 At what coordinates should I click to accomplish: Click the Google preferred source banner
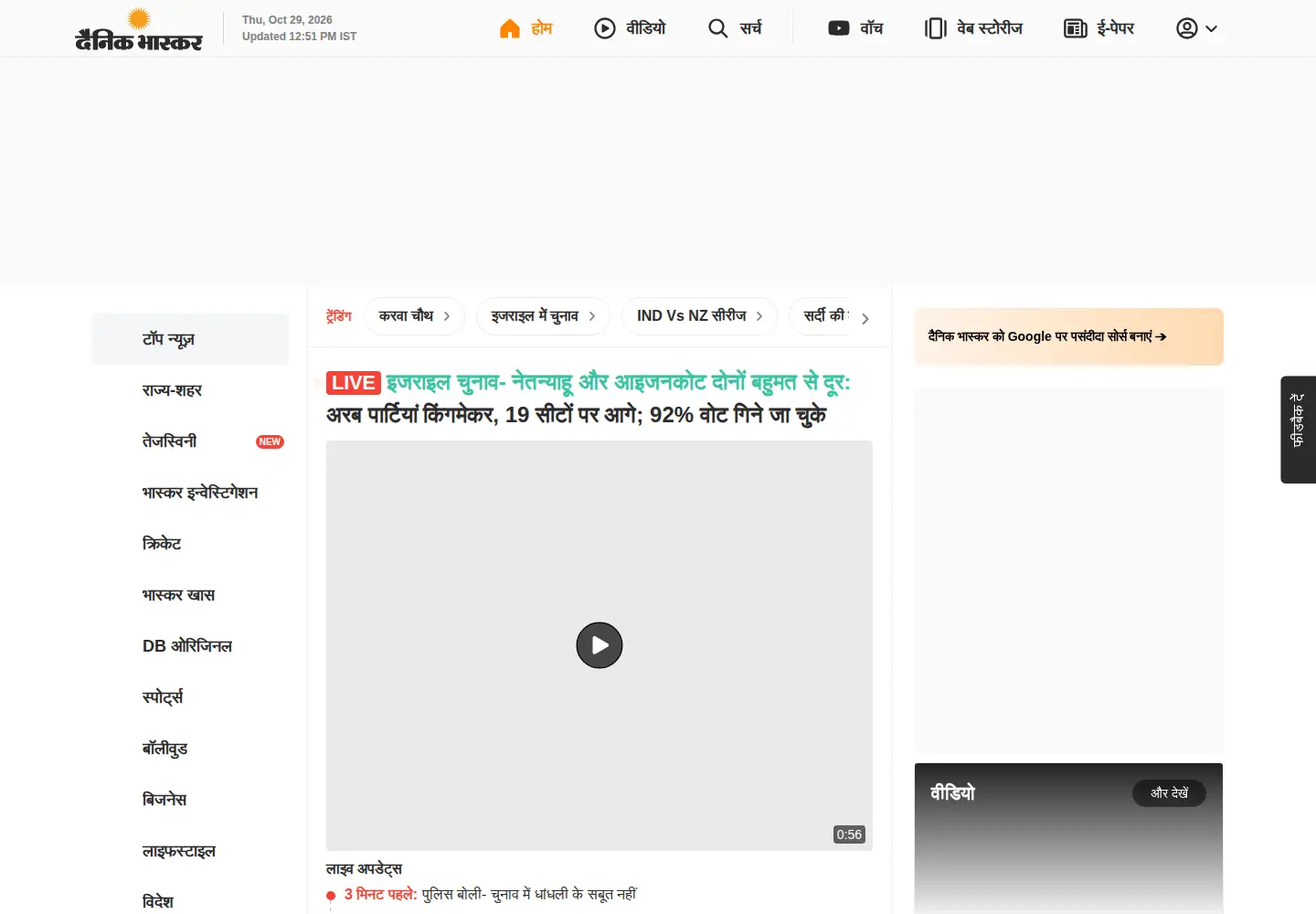1068,336
